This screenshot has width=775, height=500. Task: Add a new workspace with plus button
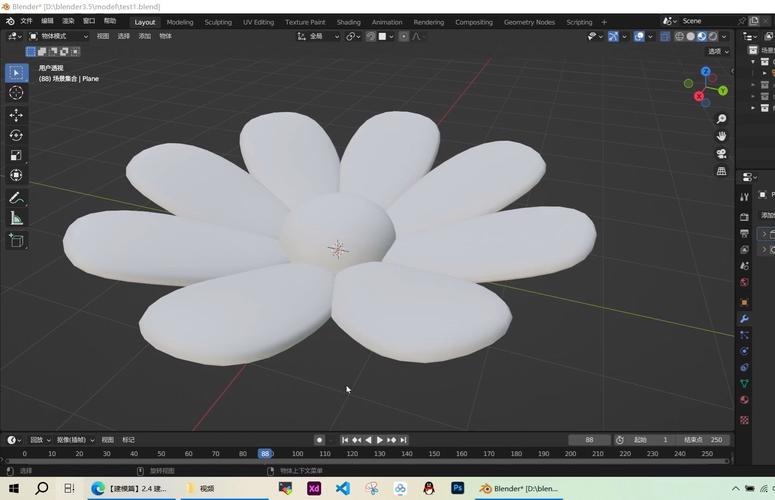(x=604, y=22)
